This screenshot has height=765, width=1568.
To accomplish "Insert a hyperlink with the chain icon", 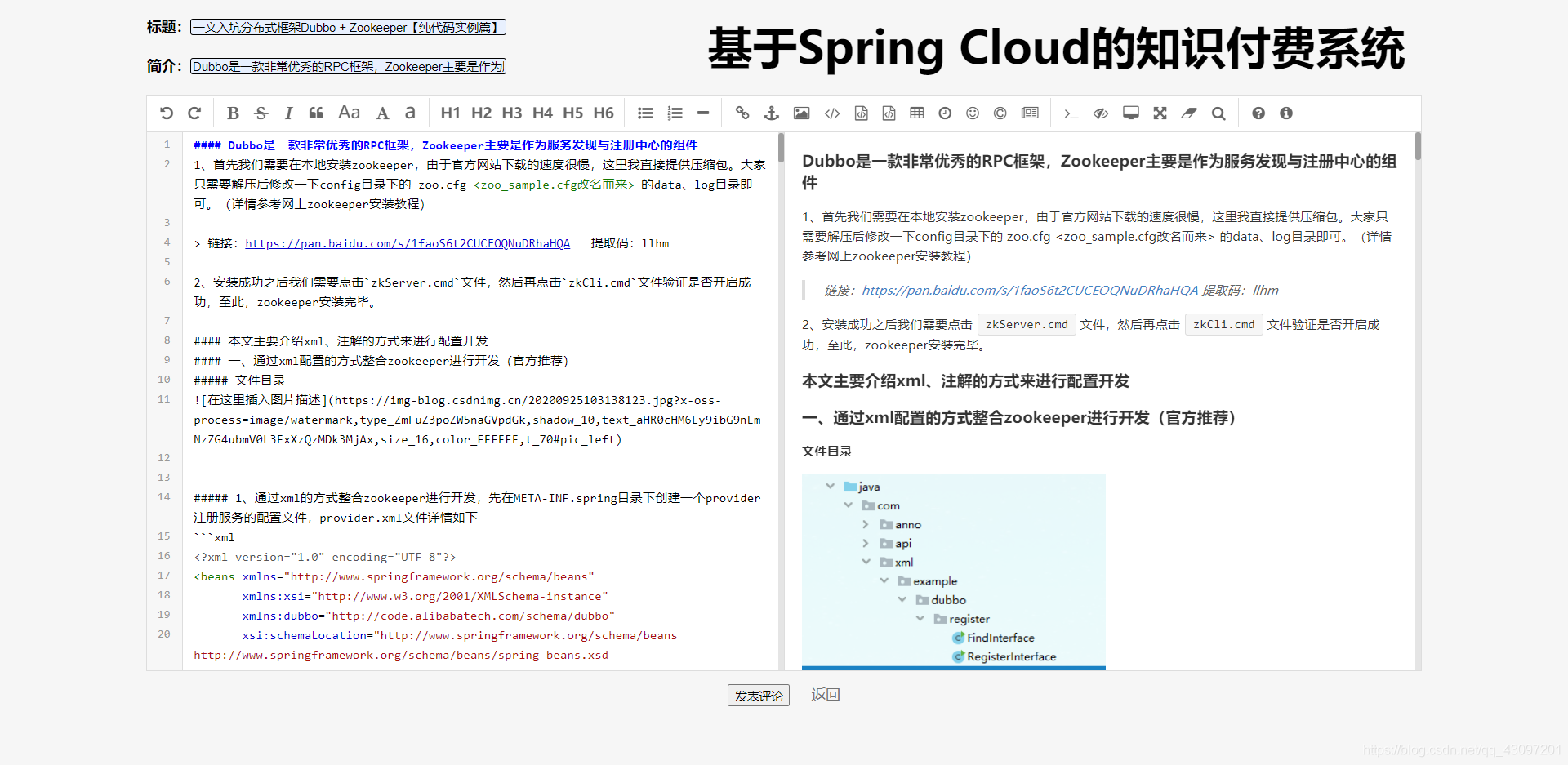I will (742, 113).
